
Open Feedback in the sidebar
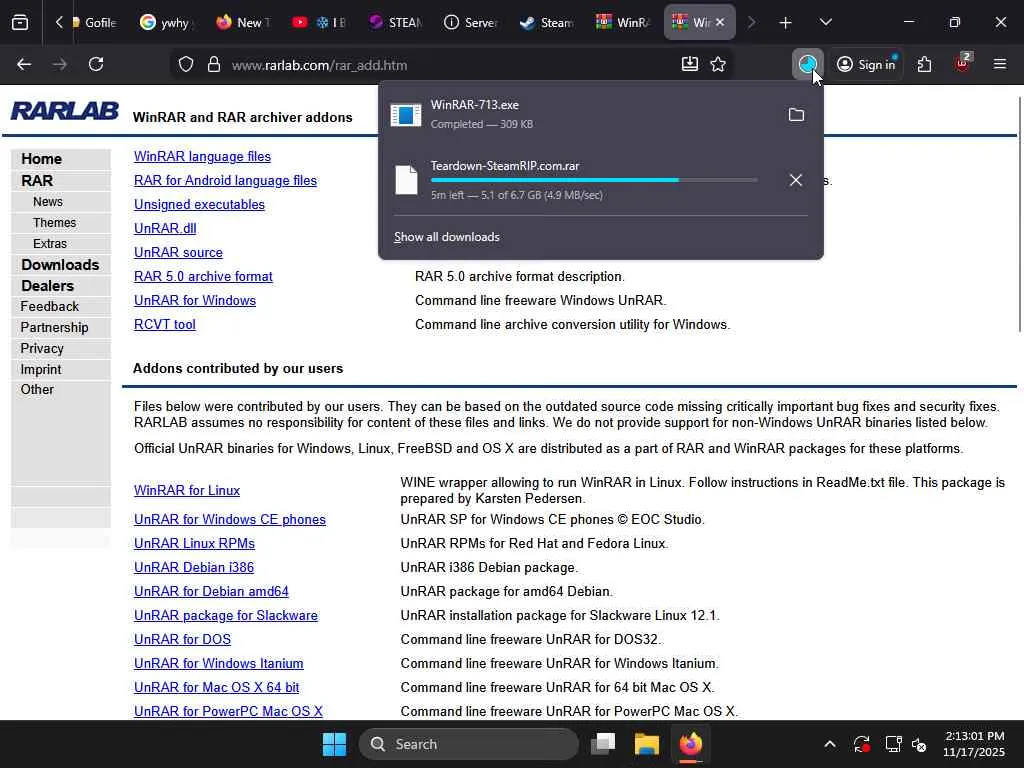pos(49,306)
